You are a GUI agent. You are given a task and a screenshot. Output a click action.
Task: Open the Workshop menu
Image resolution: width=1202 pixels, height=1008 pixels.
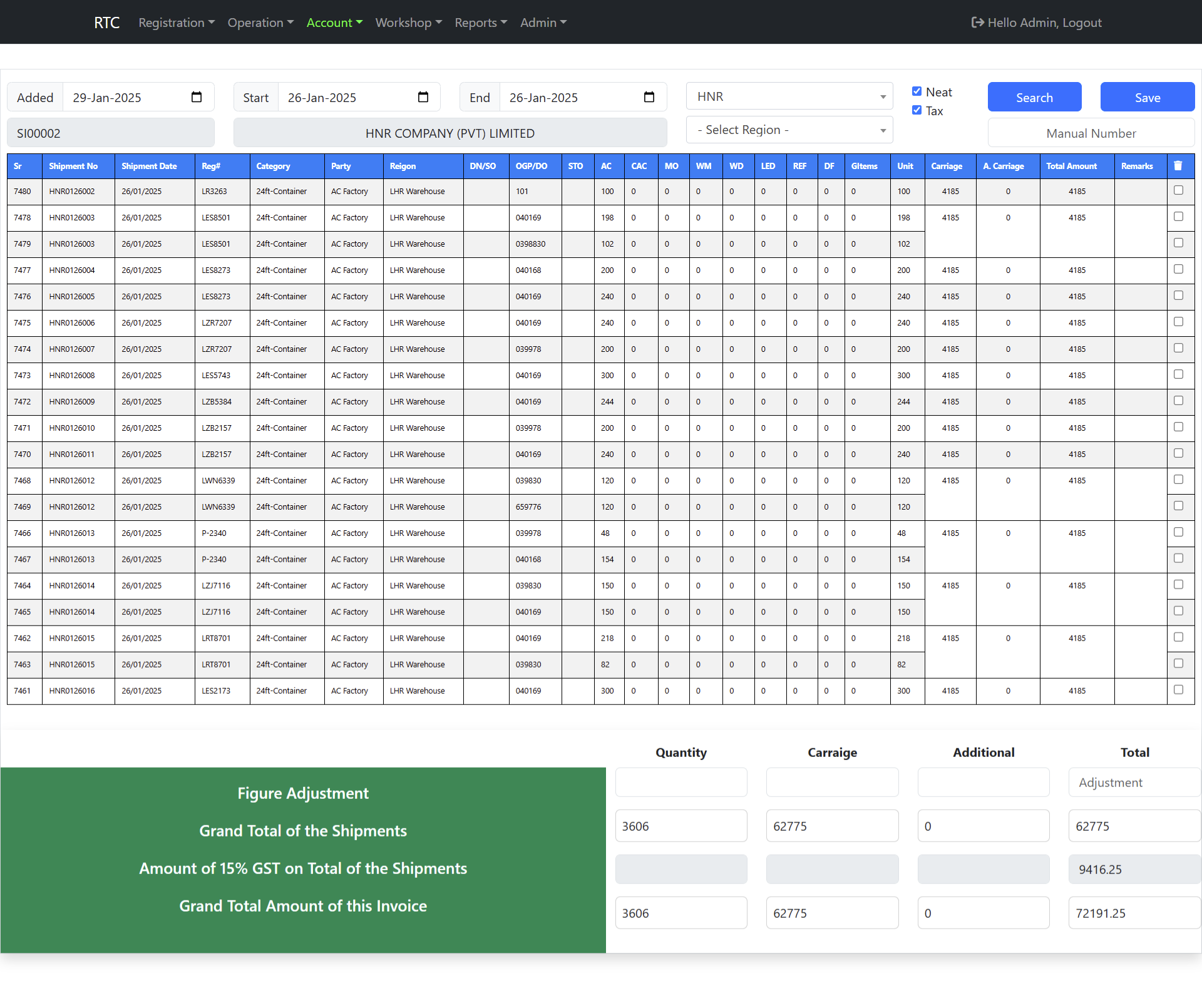(408, 23)
